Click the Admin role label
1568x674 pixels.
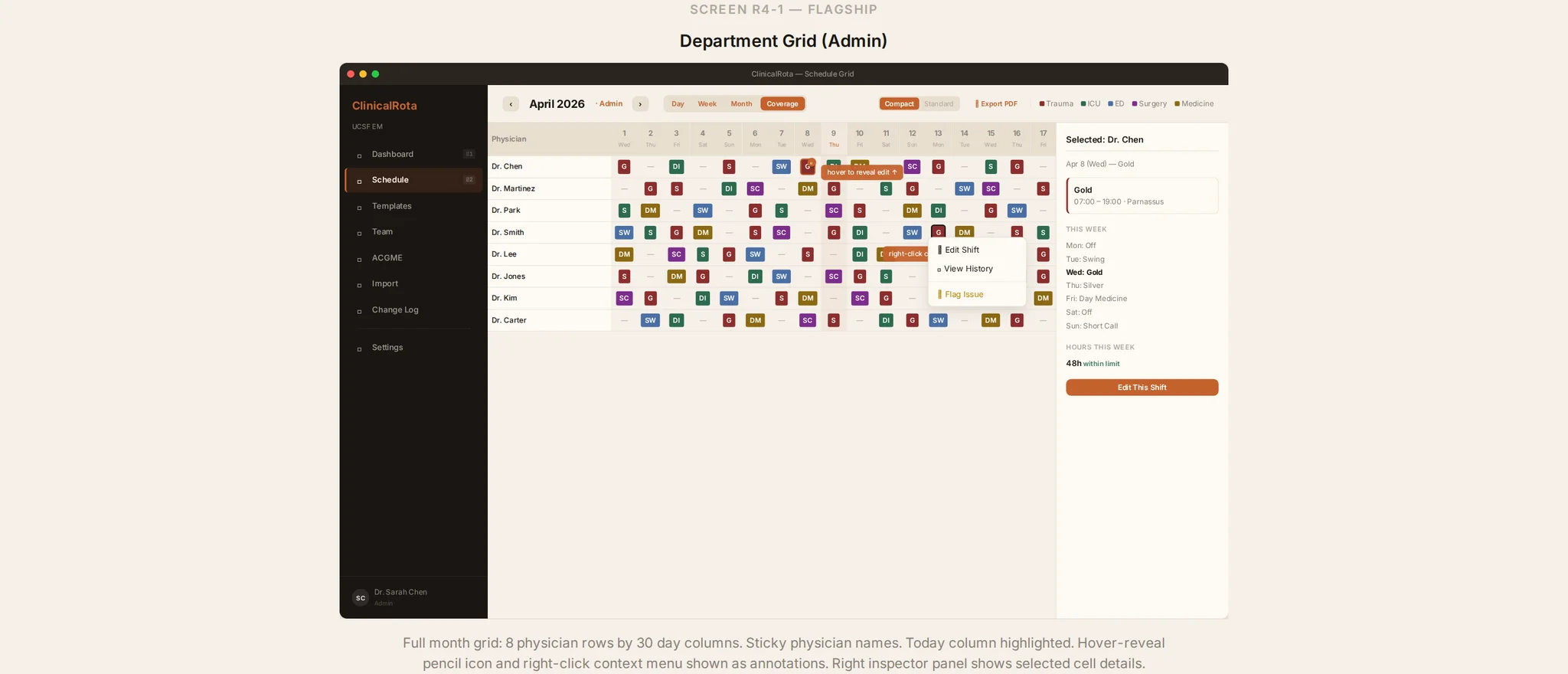[609, 104]
